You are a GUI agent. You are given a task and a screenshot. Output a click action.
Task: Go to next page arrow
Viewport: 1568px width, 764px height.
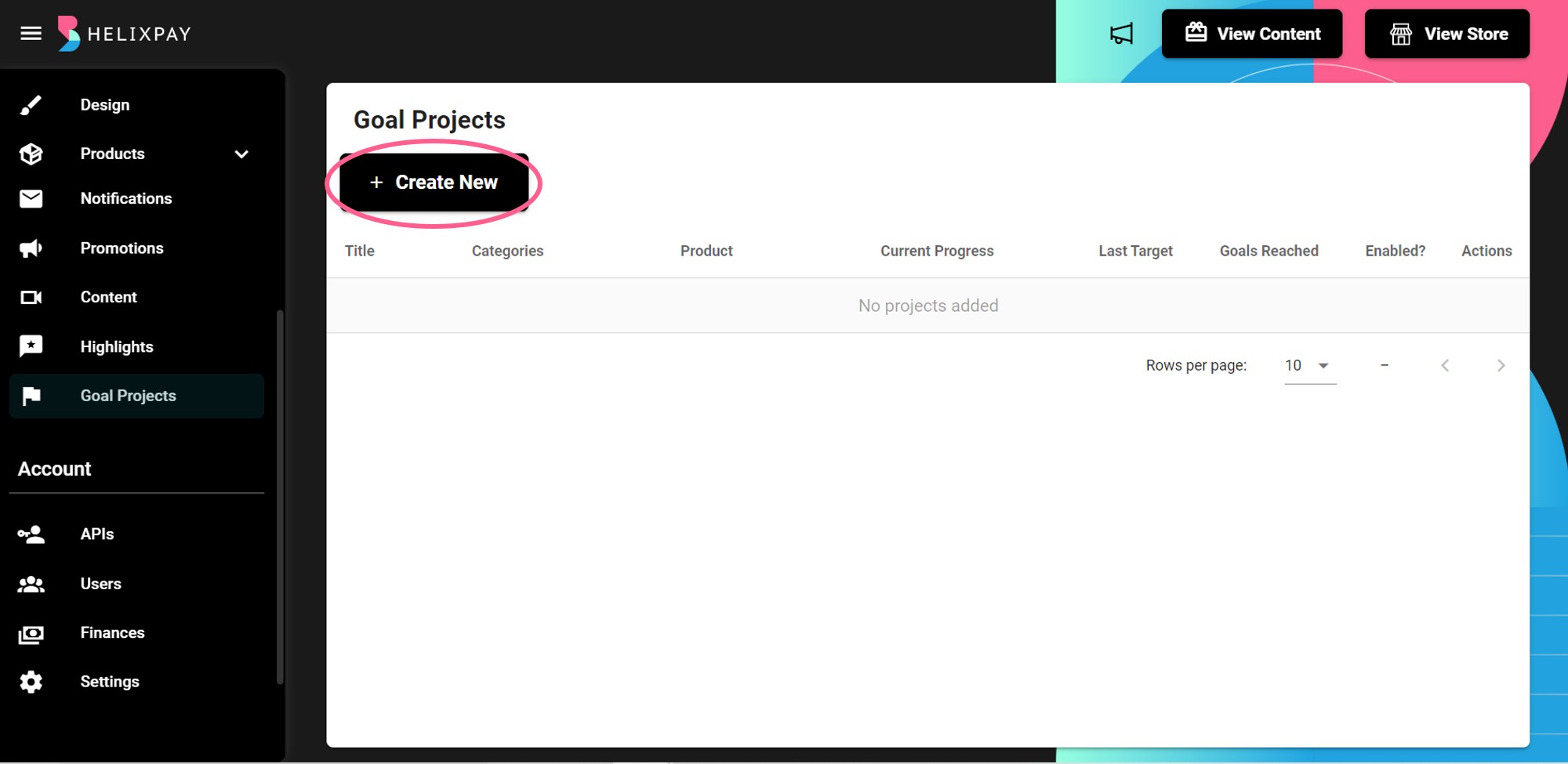1501,365
